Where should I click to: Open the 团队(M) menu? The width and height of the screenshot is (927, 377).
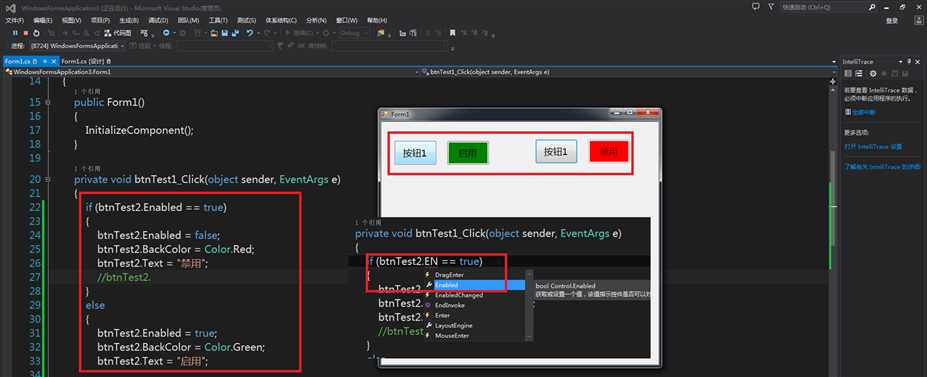(x=188, y=20)
